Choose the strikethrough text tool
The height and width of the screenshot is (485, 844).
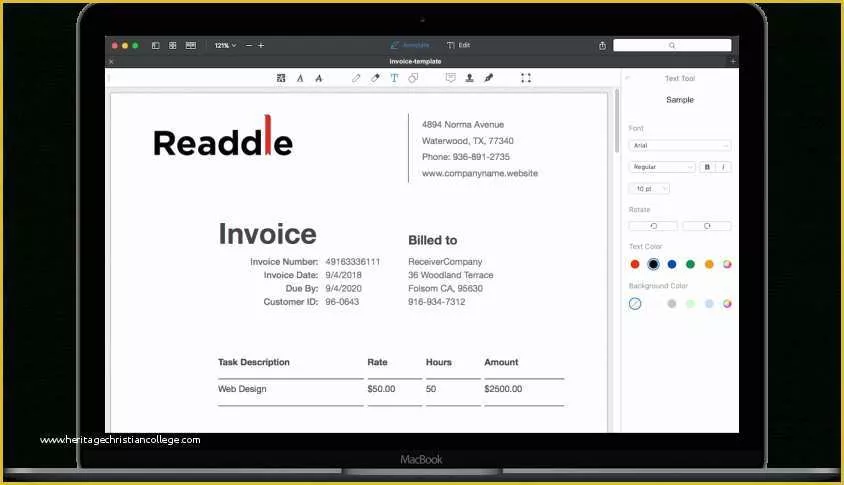(x=319, y=78)
